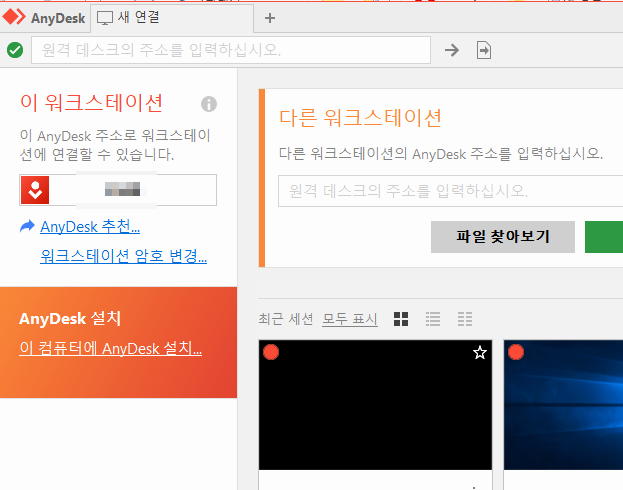Focus the top remote desk address bar
Image resolution: width=623 pixels, height=490 pixels.
(231, 50)
